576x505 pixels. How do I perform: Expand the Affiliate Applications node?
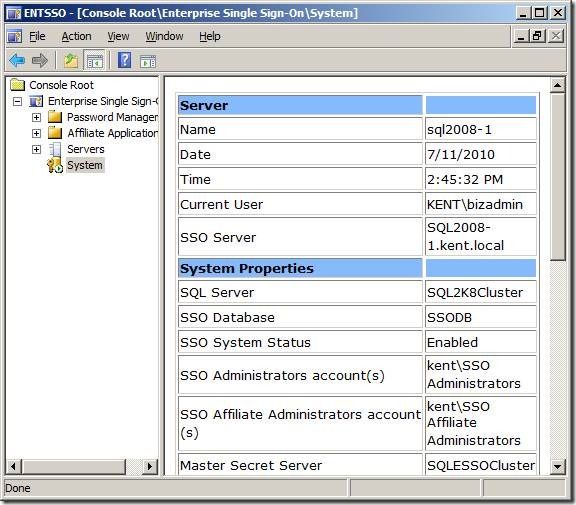pos(36,133)
